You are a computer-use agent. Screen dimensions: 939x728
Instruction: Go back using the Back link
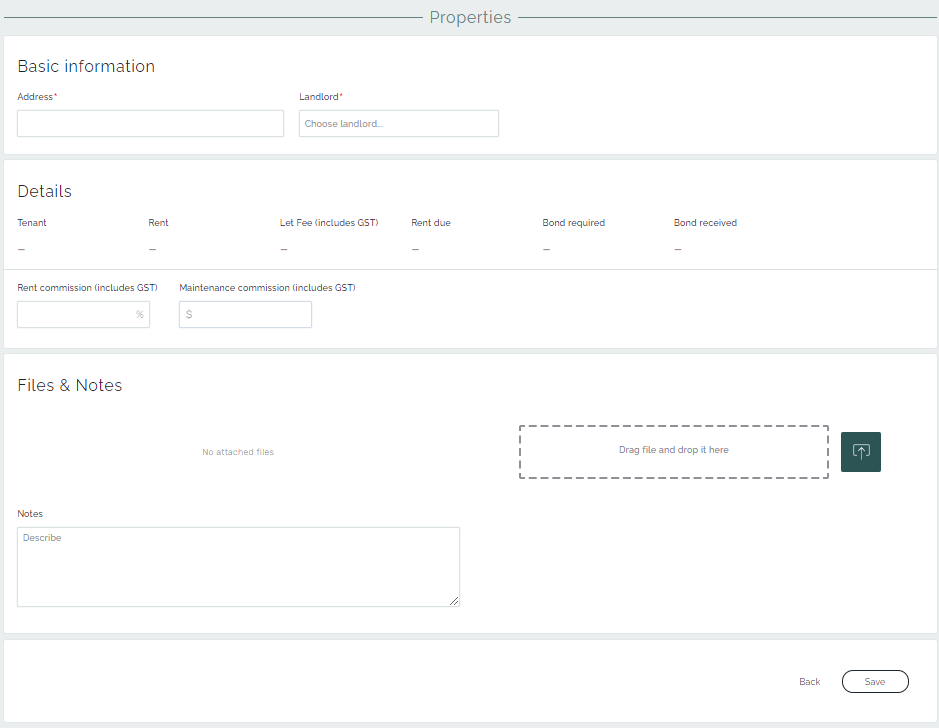click(809, 682)
